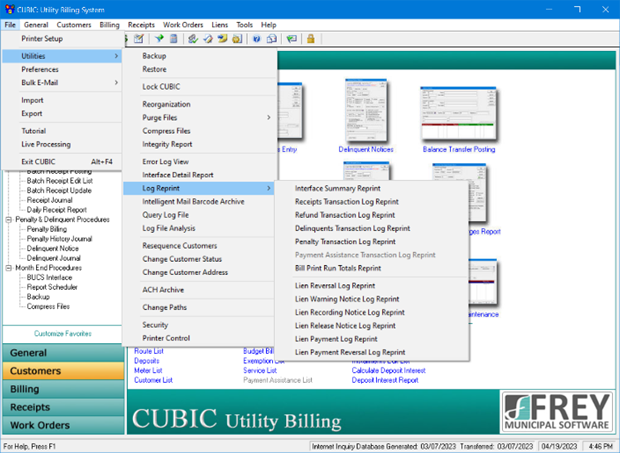Click the CUBIC app icon in title bar
The width and height of the screenshot is (620, 453).
pyautogui.click(x=9, y=9)
